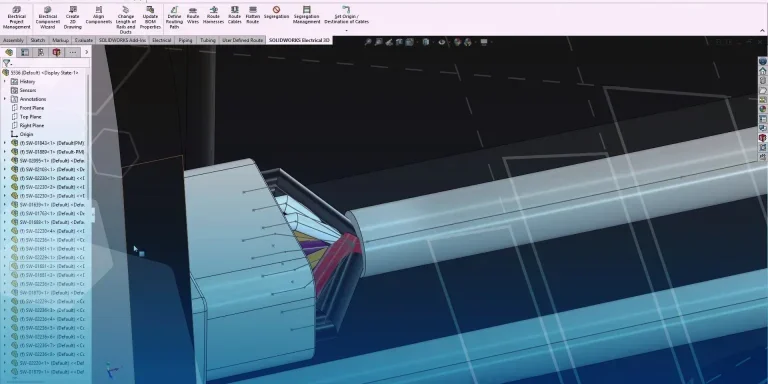
Task: Go to the SOLIDWORKS Add-Ins tab
Action: (x=122, y=40)
